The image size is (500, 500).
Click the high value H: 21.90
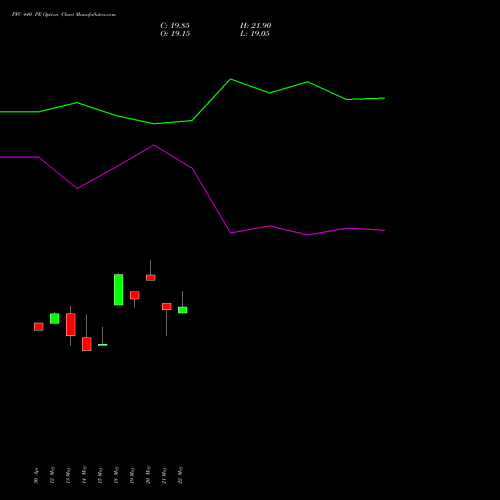[255, 26]
